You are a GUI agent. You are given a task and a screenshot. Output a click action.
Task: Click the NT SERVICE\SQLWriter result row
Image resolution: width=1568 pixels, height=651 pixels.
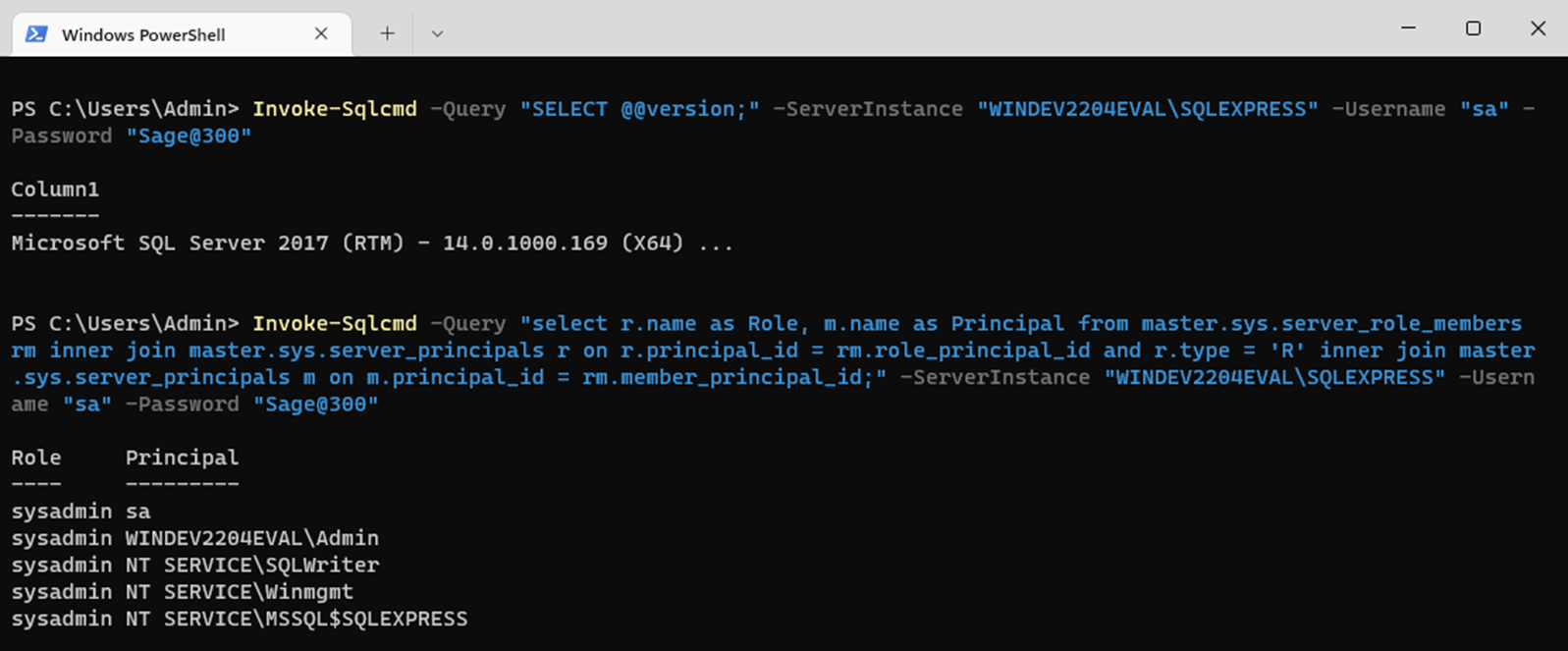251,566
